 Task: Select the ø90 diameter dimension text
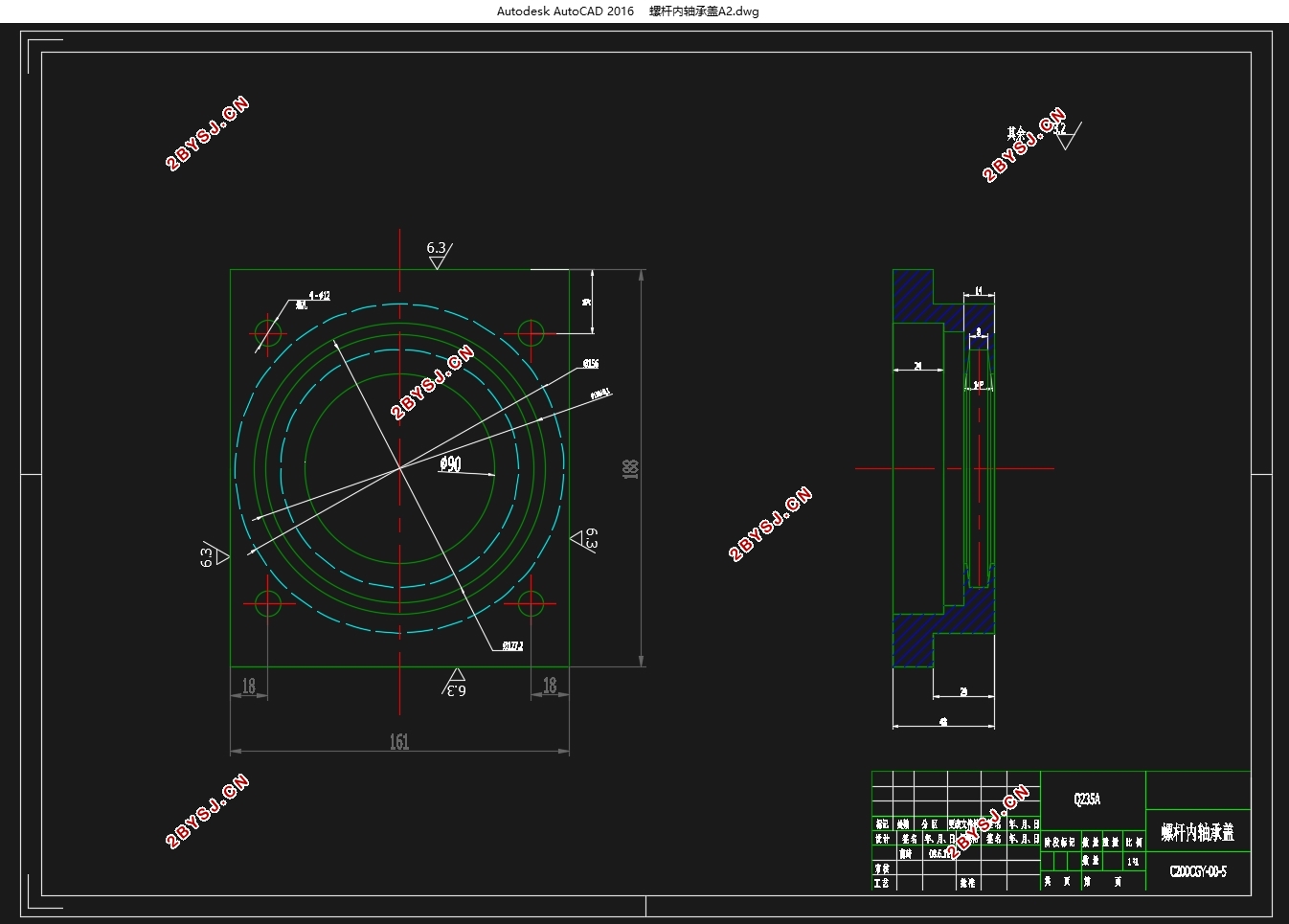coord(450,464)
